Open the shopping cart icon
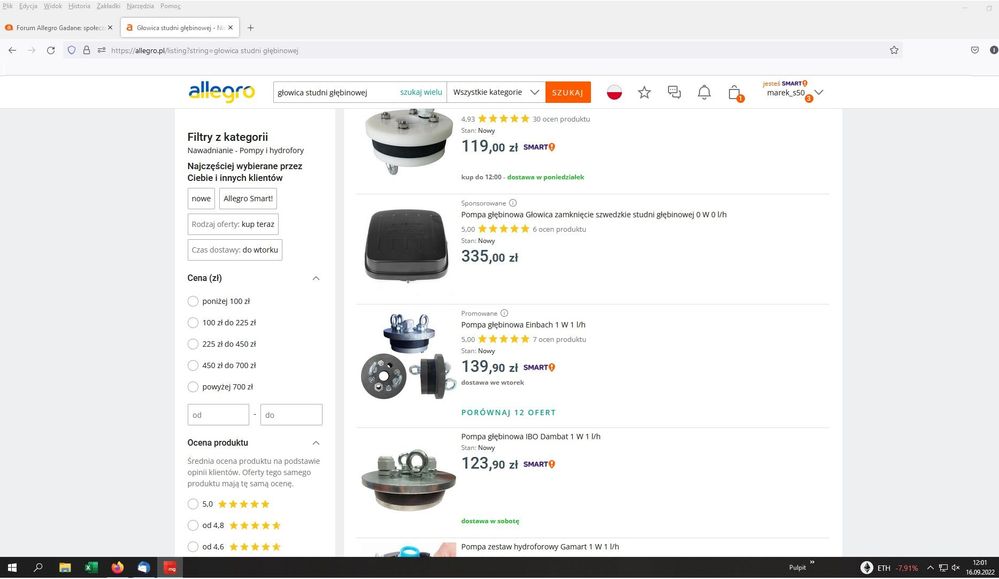Screen dimensions: 999x579 (x=735, y=93)
